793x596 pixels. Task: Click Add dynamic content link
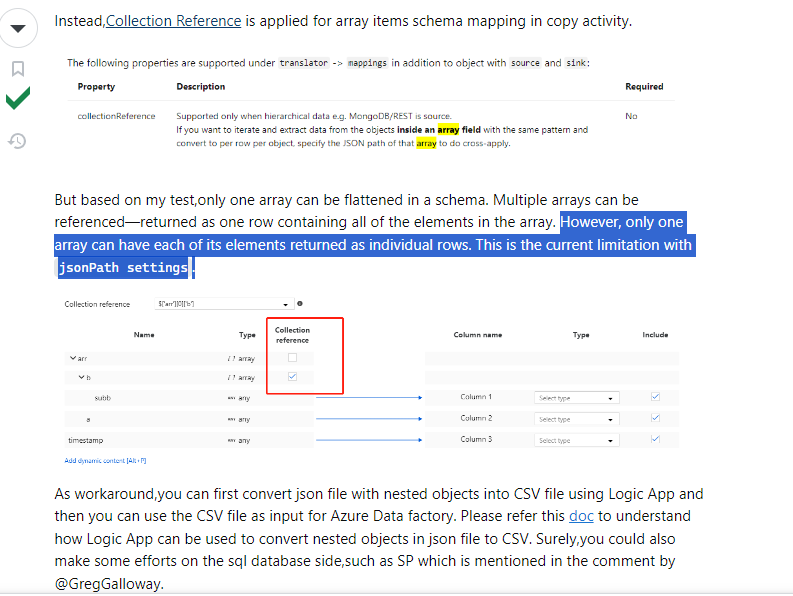coord(105,460)
